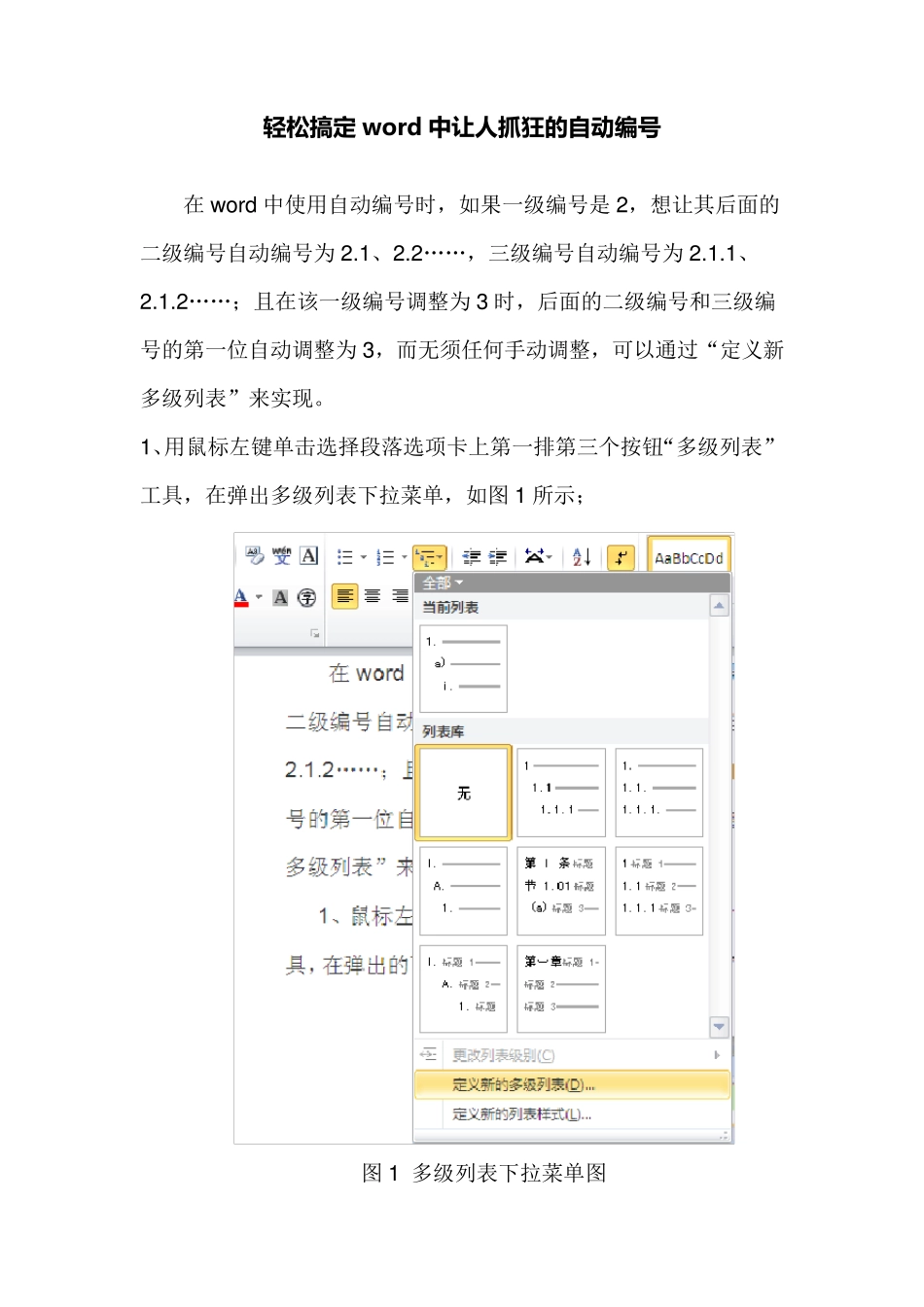Select the 无 (none) list option
The height and width of the screenshot is (1307, 924).
click(464, 794)
